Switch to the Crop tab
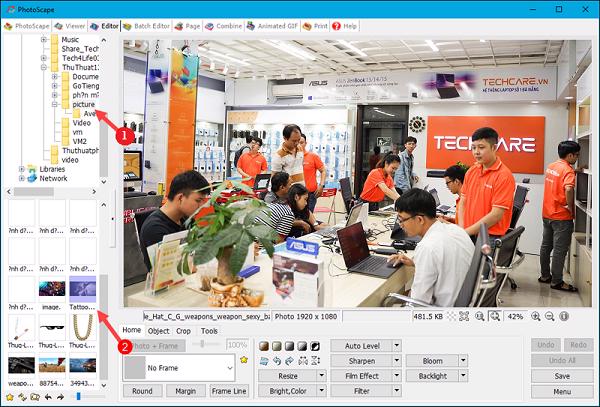The image size is (600, 407). 183,331
